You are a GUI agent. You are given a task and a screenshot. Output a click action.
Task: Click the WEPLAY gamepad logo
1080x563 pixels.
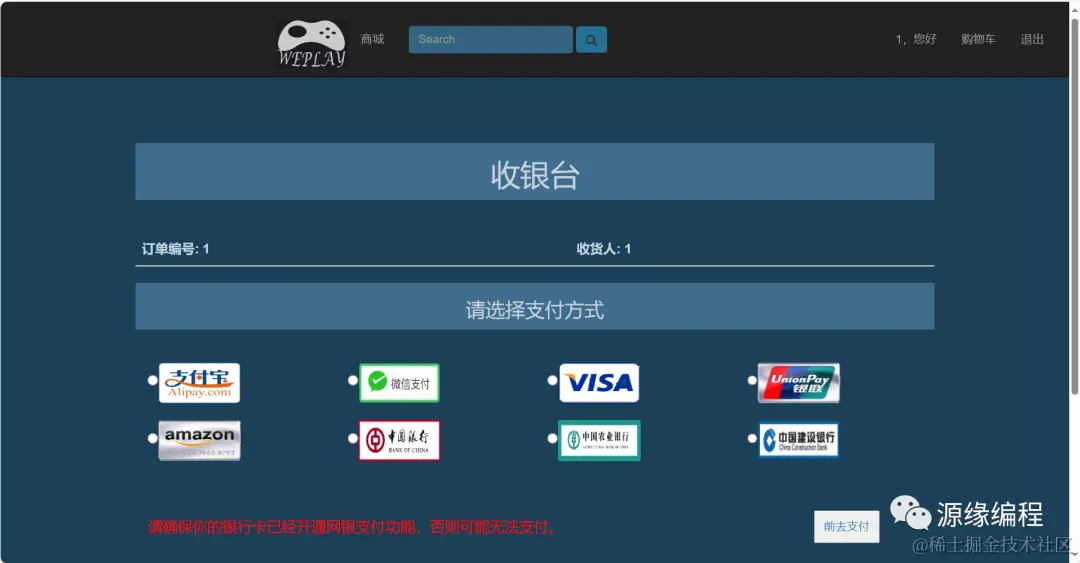tap(311, 43)
